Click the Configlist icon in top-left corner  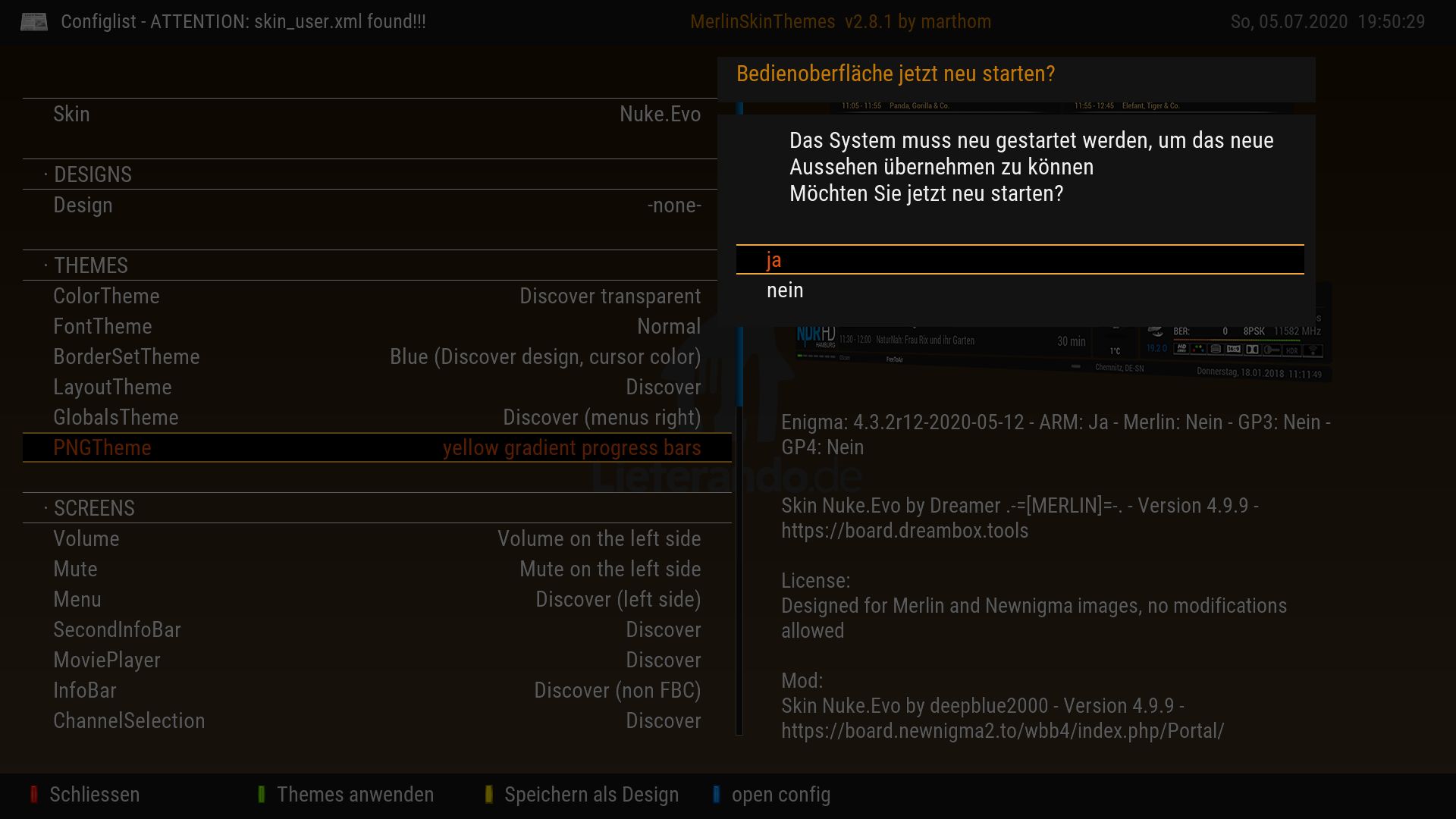(x=33, y=22)
